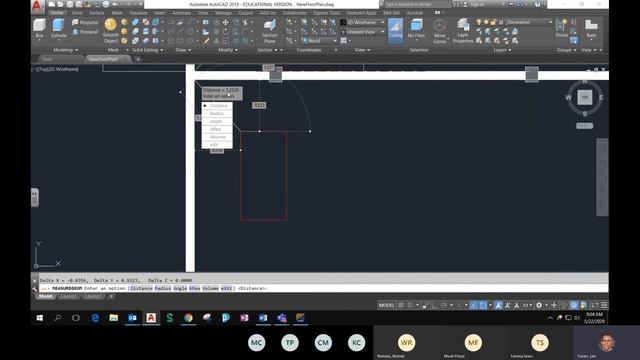Click the Smooth Object mesh tool
This screenshot has height=360, width=640.
coord(110,31)
